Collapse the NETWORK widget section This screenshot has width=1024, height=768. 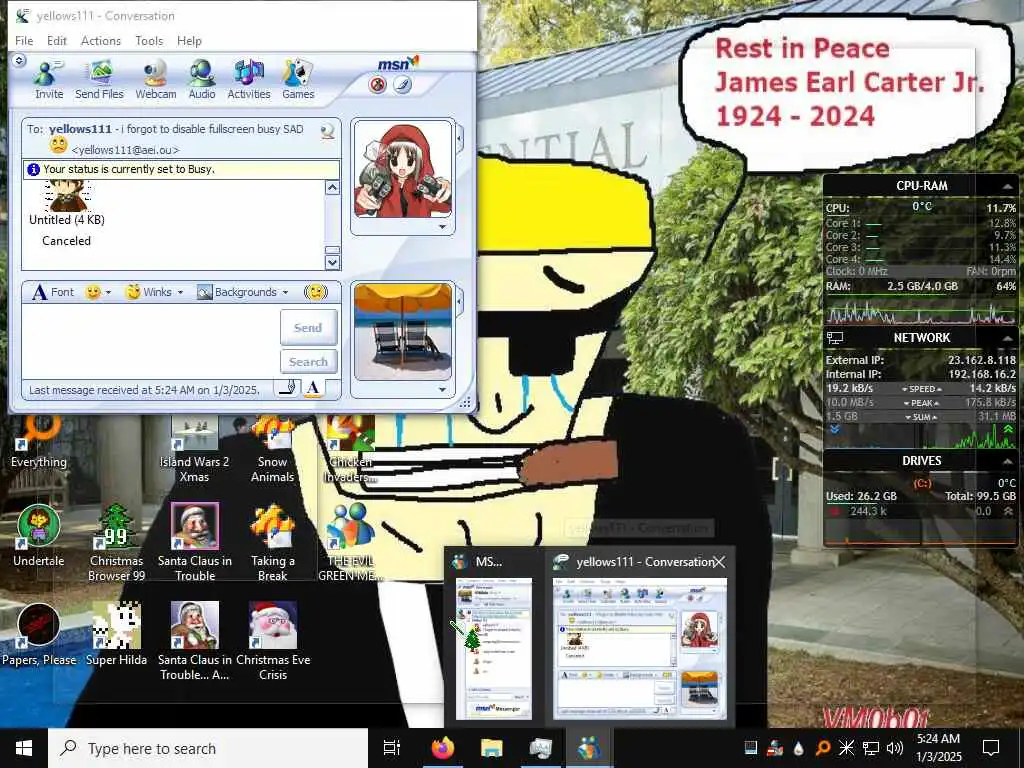point(1007,338)
